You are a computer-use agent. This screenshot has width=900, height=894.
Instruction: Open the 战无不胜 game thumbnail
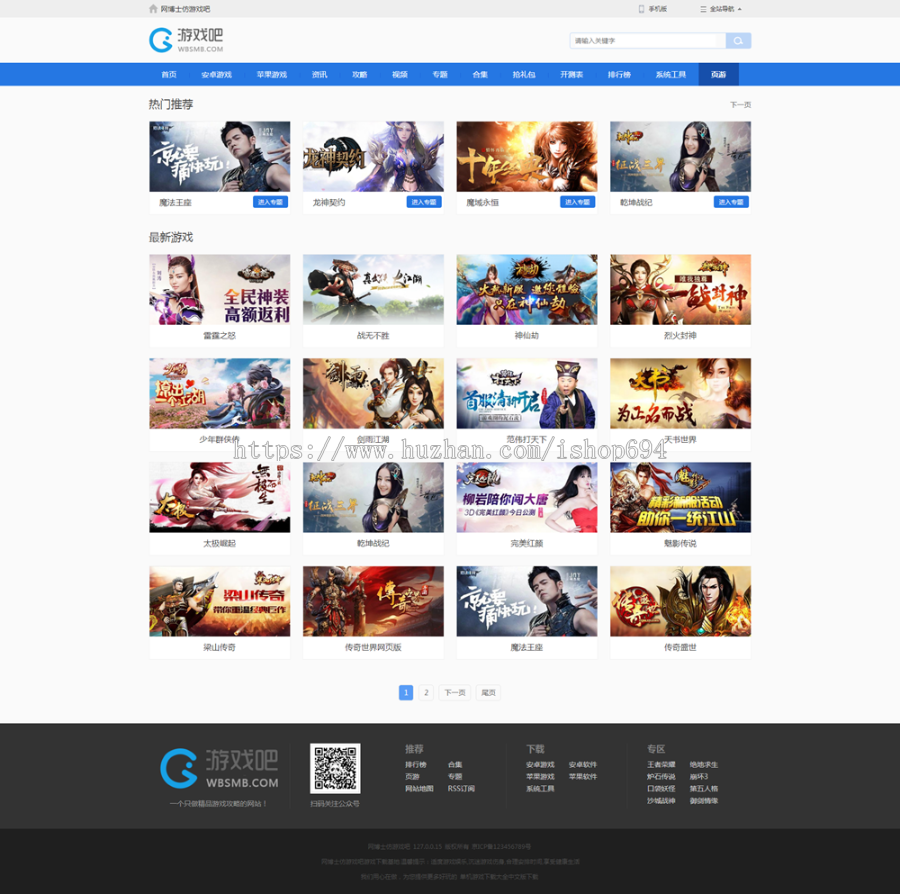tap(373, 289)
